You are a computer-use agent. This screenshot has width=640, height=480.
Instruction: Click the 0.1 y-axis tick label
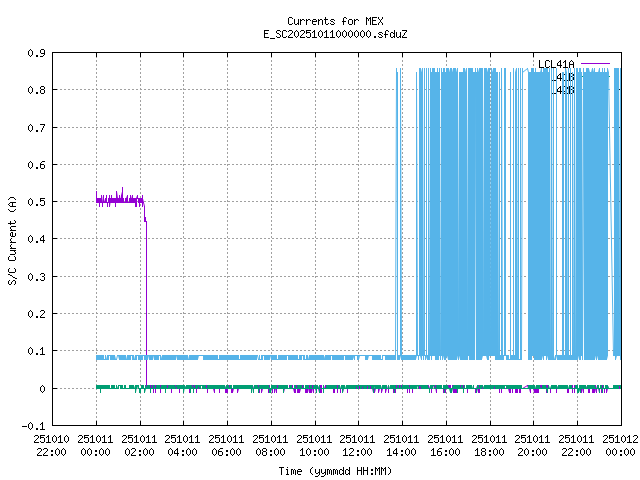tap(34, 351)
